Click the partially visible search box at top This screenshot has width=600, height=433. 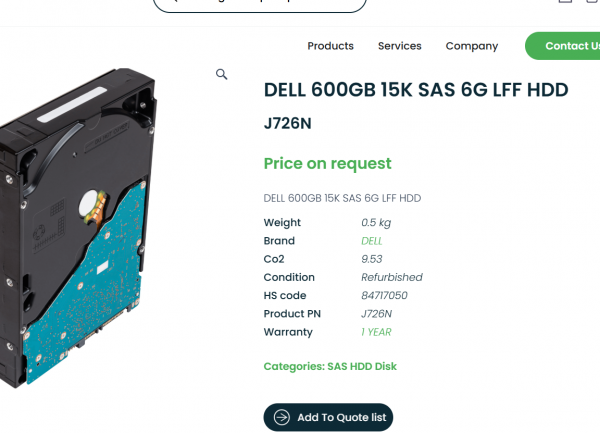point(260,5)
